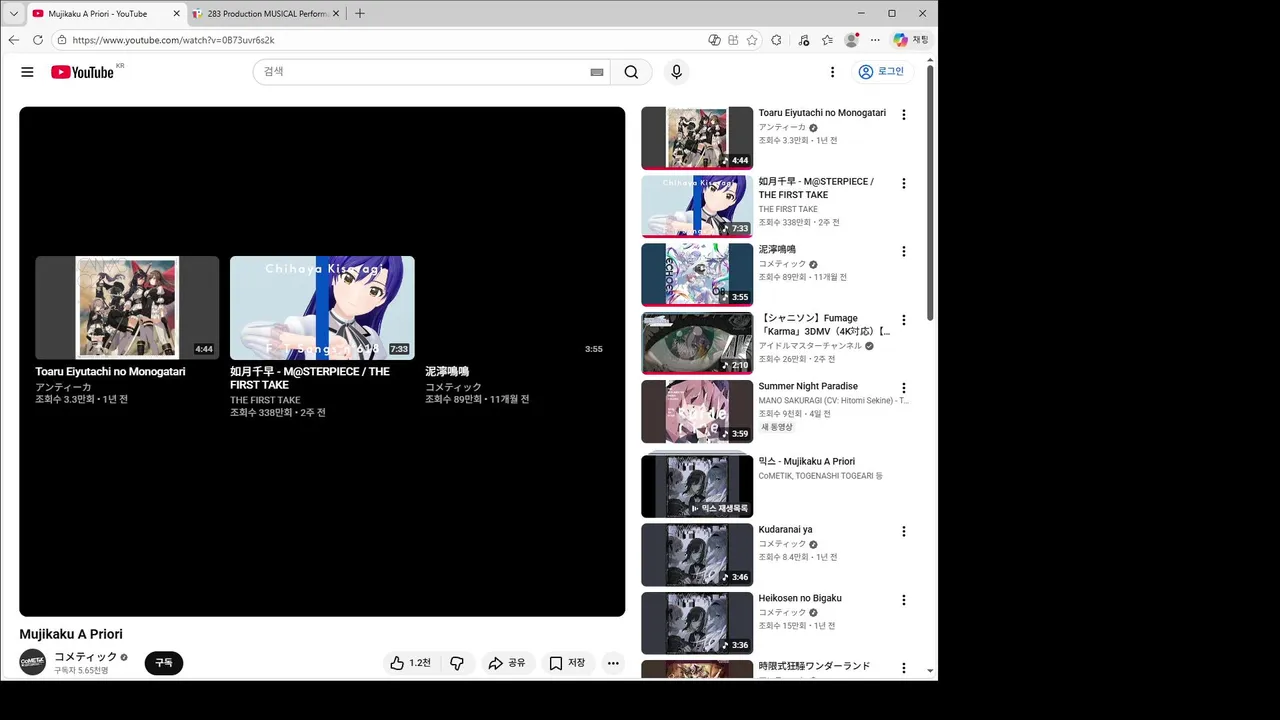Open the コメティック channel avatar
The image size is (1280, 720).
33,662
